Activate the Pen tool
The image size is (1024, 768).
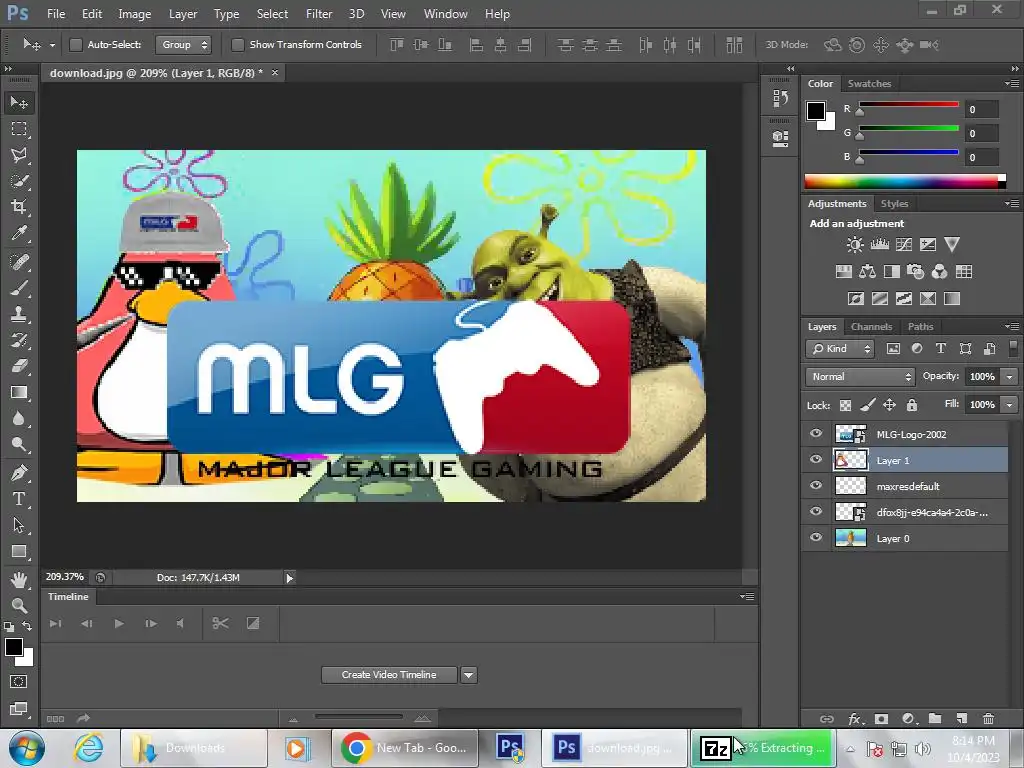click(19, 472)
